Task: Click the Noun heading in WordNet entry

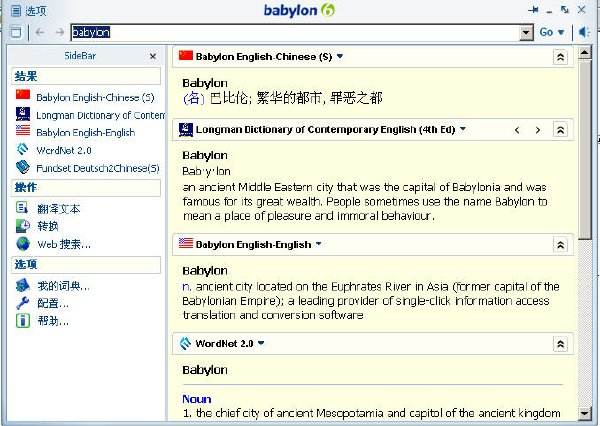Action: pyautogui.click(x=197, y=399)
